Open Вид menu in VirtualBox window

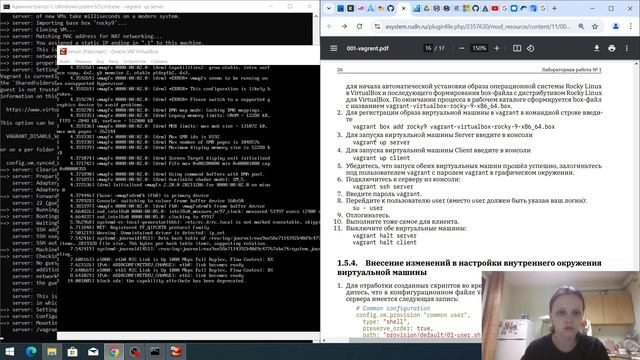coord(100,62)
